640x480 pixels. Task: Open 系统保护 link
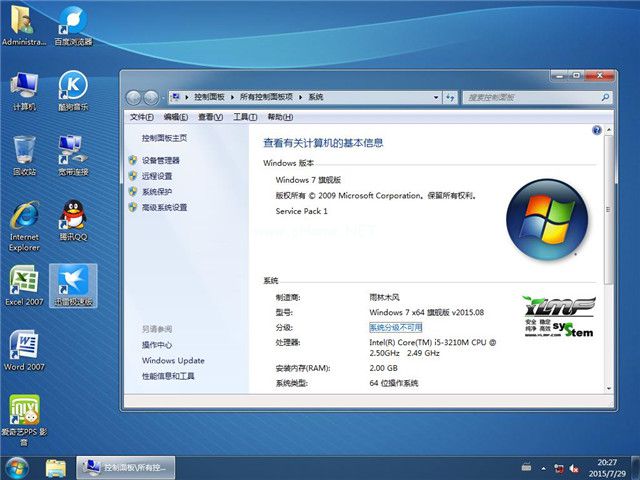157,191
